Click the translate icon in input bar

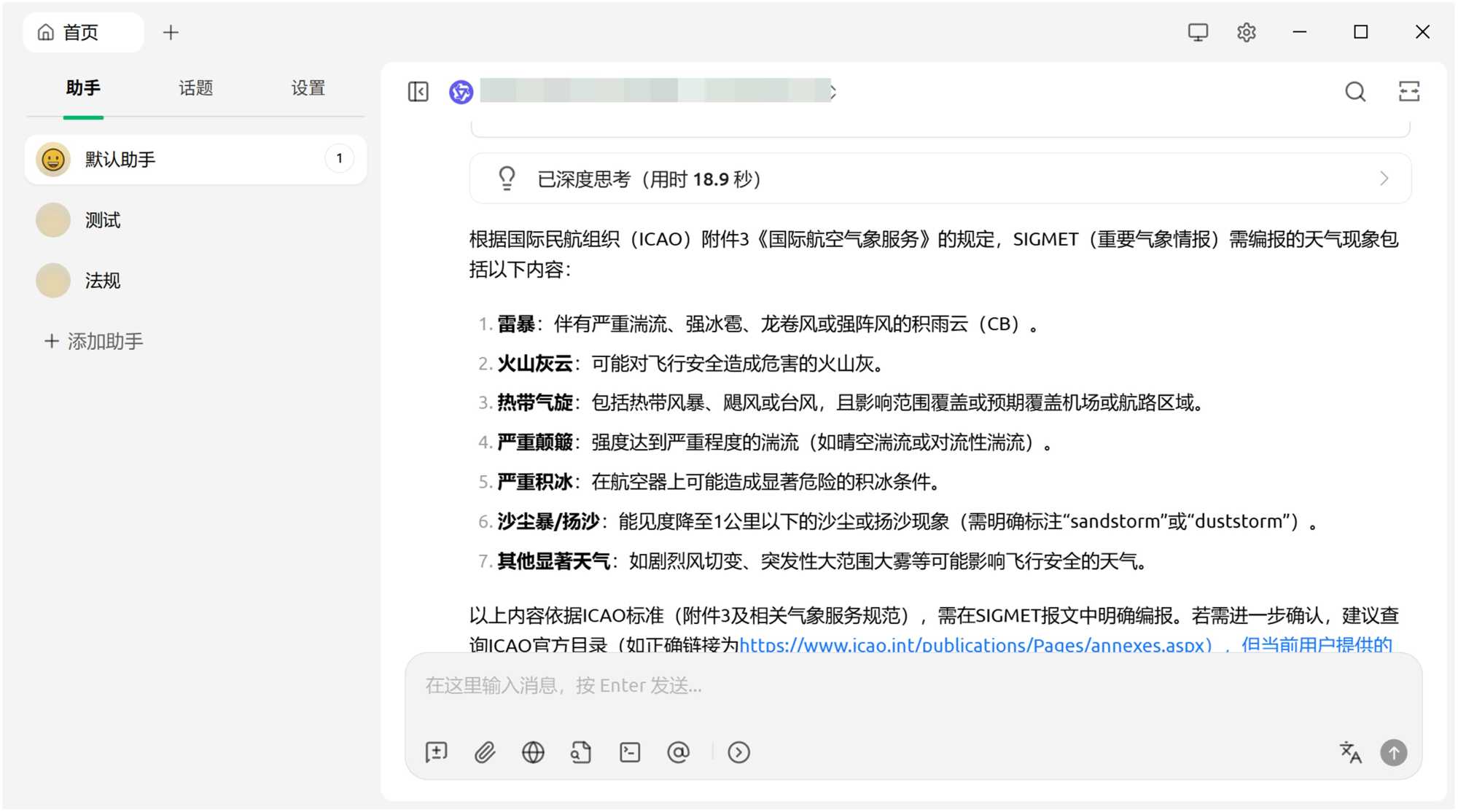tap(1350, 752)
